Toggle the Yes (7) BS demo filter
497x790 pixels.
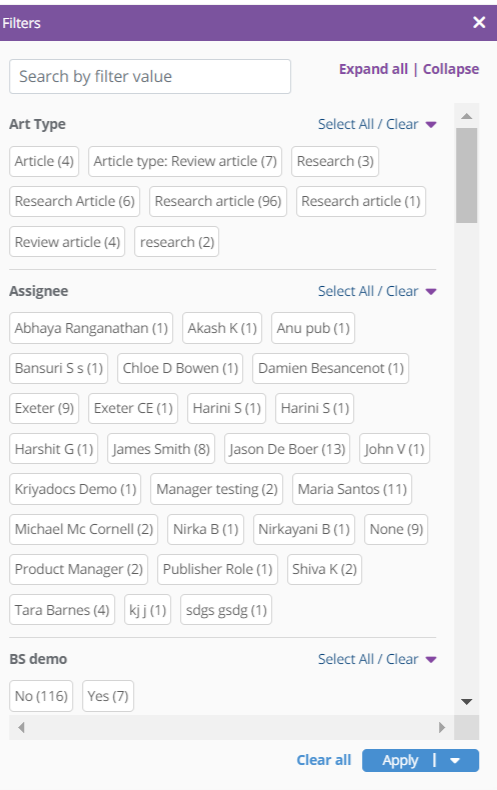coord(108,696)
